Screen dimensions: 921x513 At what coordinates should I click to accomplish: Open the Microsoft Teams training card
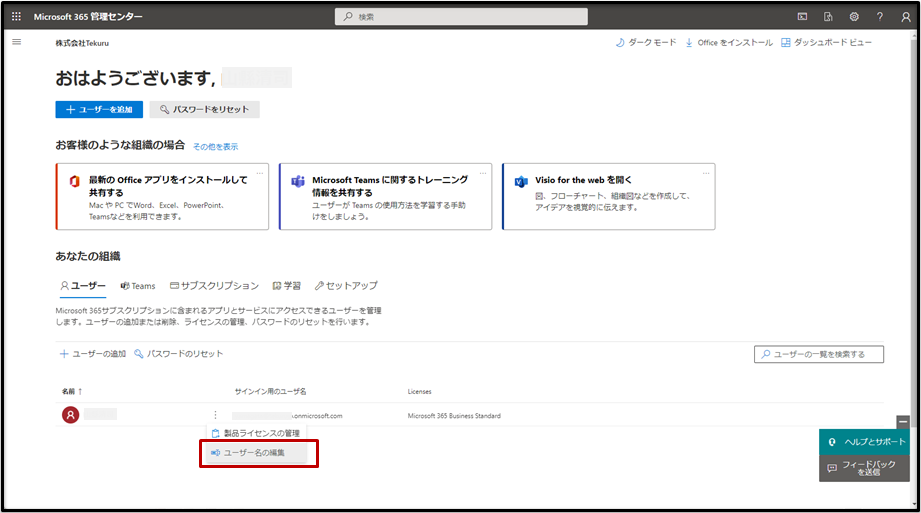pos(385,196)
